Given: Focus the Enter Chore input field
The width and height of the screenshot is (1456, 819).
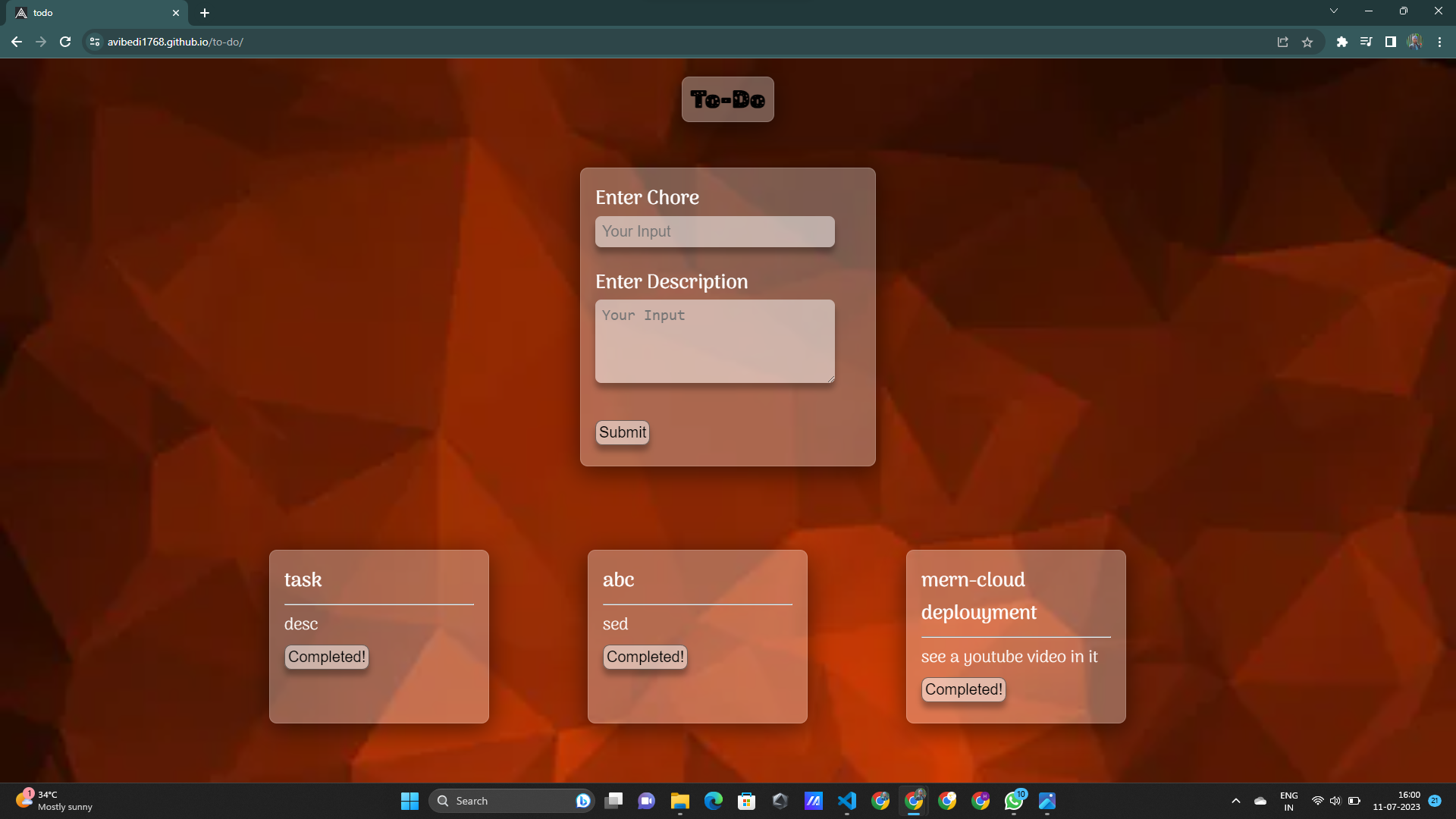Looking at the screenshot, I should pos(714,232).
